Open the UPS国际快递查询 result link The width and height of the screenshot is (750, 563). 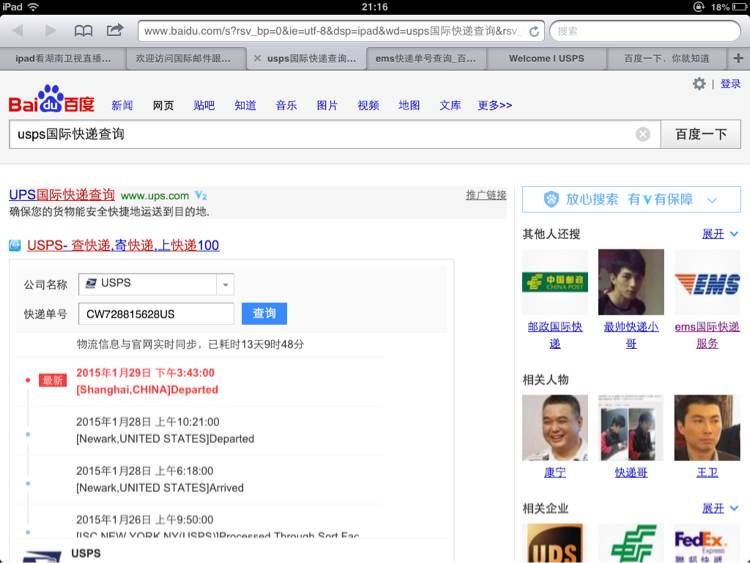[62, 195]
